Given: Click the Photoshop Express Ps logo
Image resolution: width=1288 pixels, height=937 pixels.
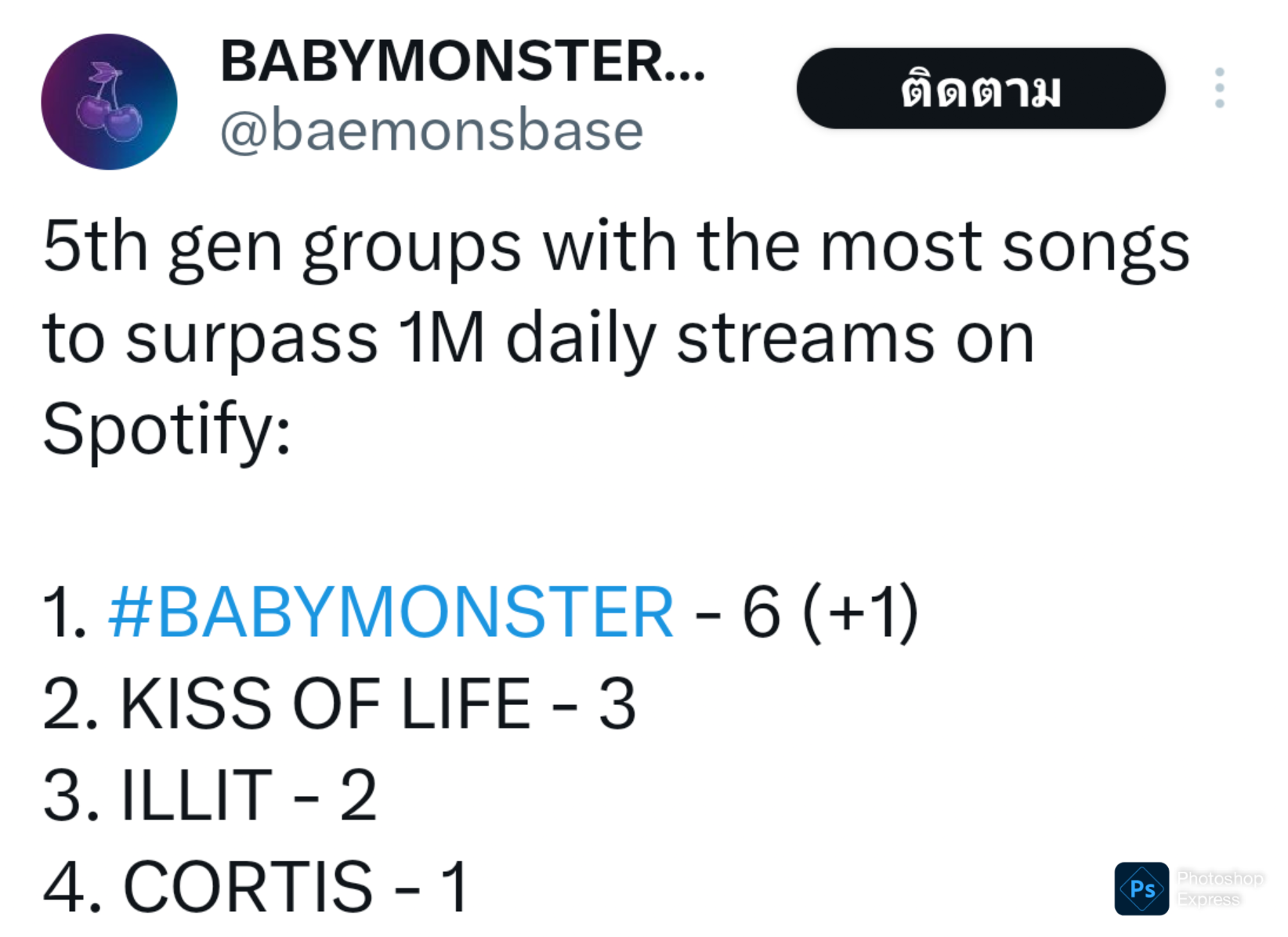Looking at the screenshot, I should coord(1141,888).
